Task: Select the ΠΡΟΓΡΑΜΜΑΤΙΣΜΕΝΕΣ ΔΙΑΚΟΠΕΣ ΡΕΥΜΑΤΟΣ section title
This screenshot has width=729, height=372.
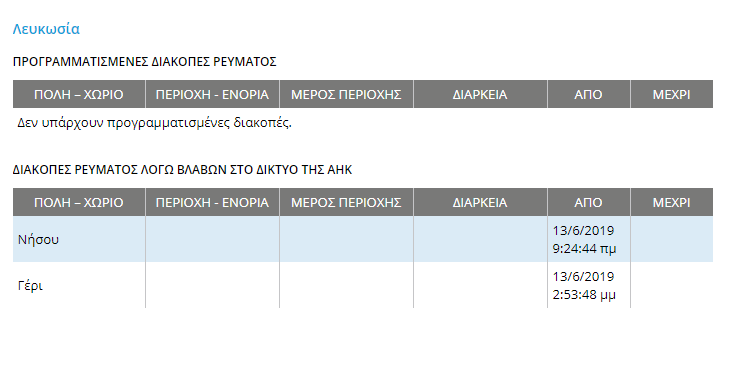Action: (x=145, y=62)
